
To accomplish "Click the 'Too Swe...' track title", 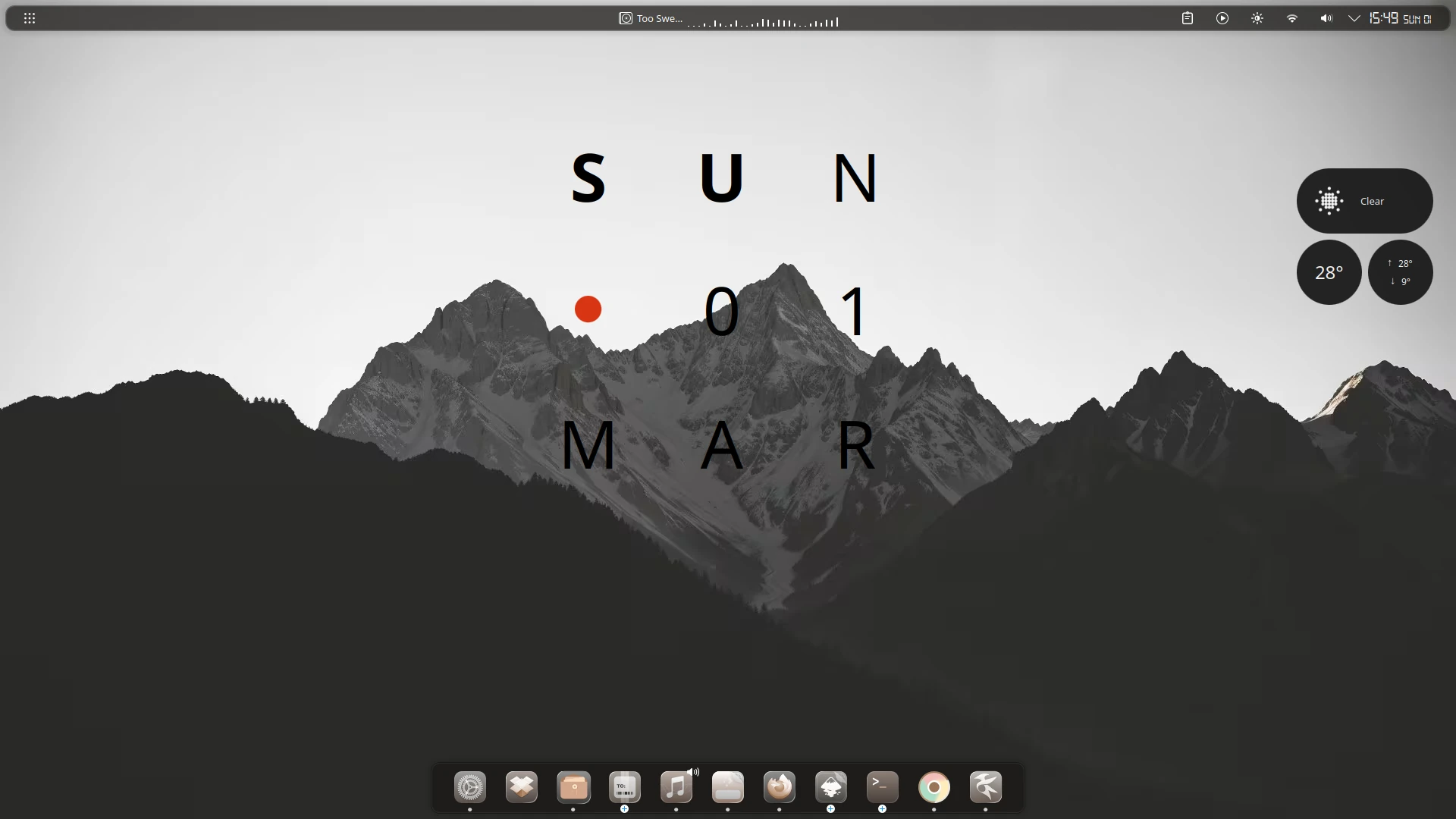I will [658, 18].
